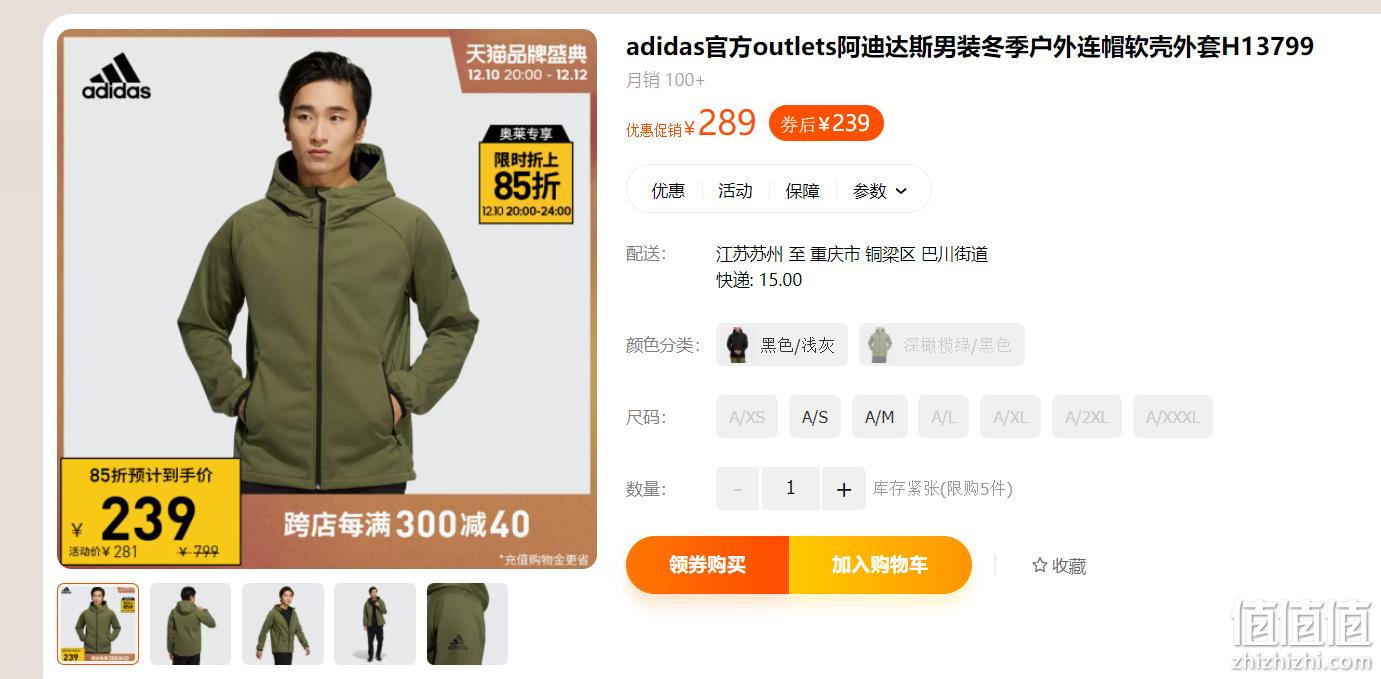Select the 深橄榄绿/黑色 color option
The image size is (1381, 679).
[942, 344]
